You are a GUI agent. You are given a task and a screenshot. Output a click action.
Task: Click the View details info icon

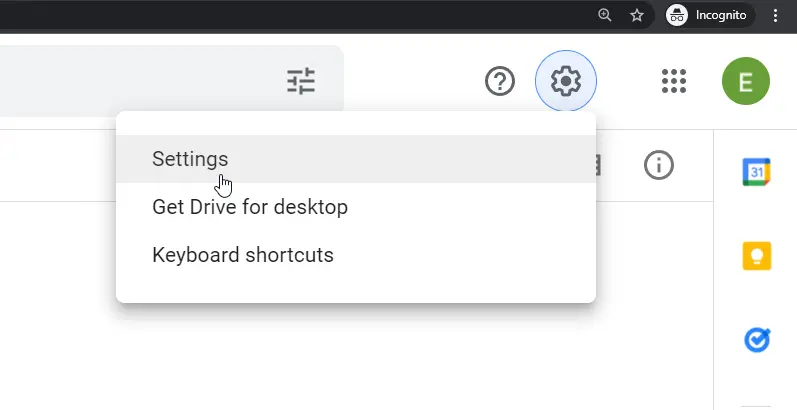[x=659, y=165]
